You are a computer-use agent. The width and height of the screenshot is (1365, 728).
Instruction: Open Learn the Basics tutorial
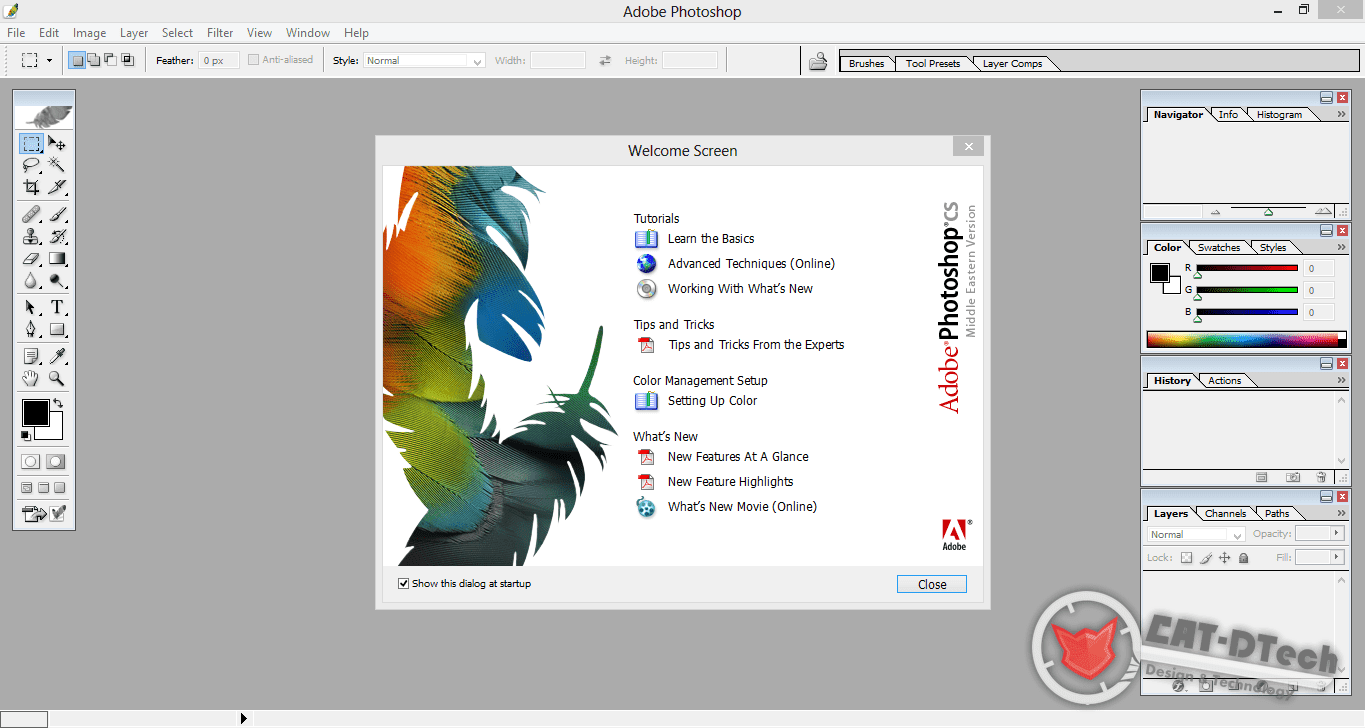711,239
